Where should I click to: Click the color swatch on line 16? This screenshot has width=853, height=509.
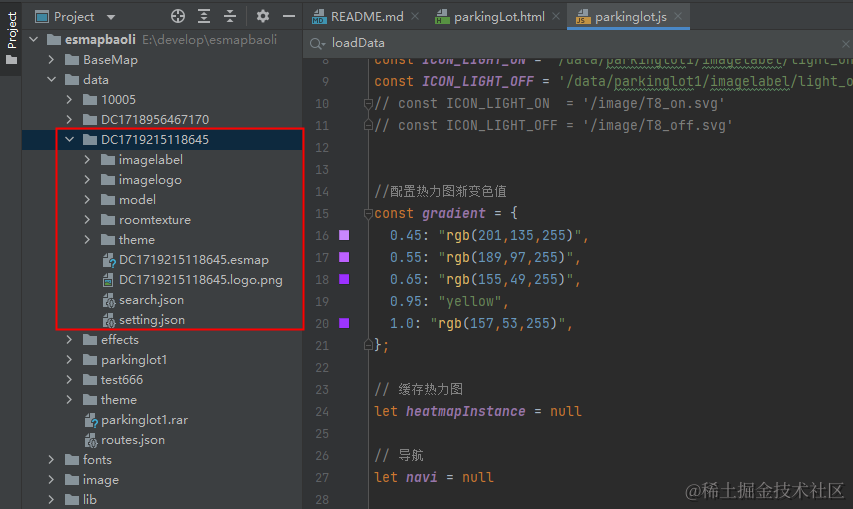click(x=344, y=235)
